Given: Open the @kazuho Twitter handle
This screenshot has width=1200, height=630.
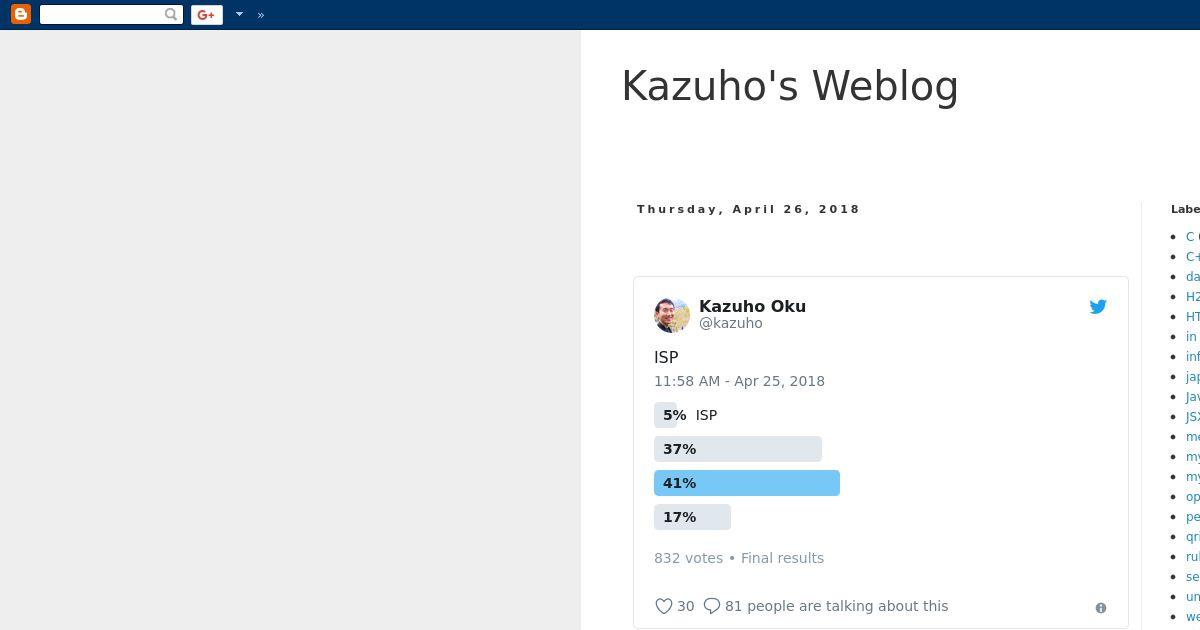Looking at the screenshot, I should pos(731,323).
